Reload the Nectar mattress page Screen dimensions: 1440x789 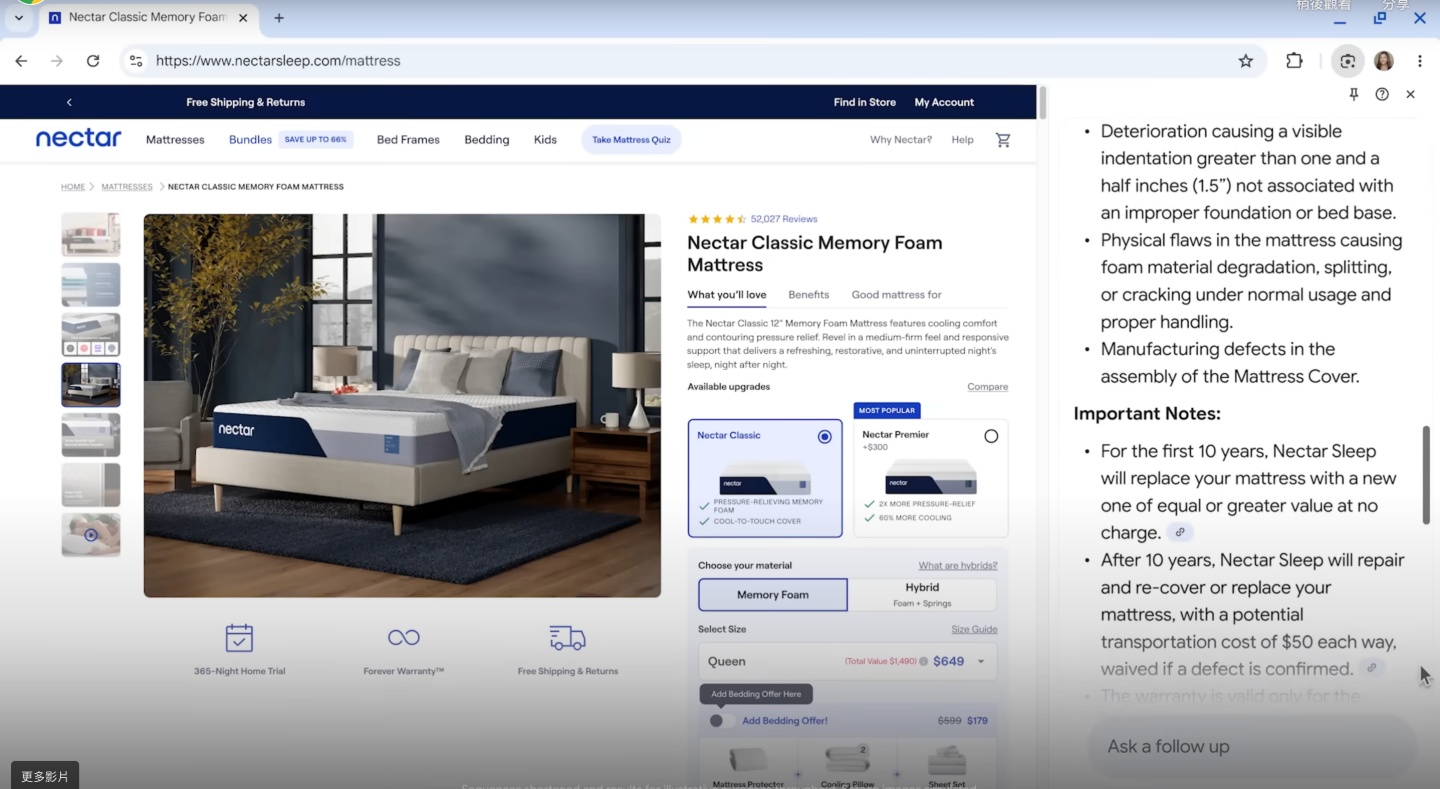(x=93, y=61)
